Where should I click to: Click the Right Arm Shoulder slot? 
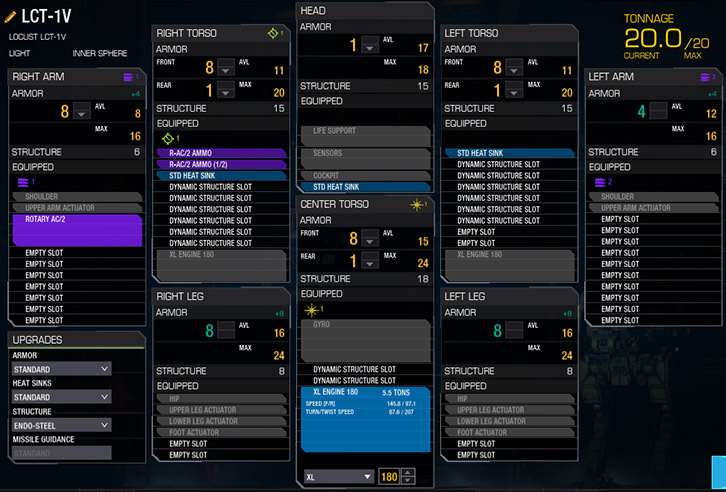click(x=77, y=196)
